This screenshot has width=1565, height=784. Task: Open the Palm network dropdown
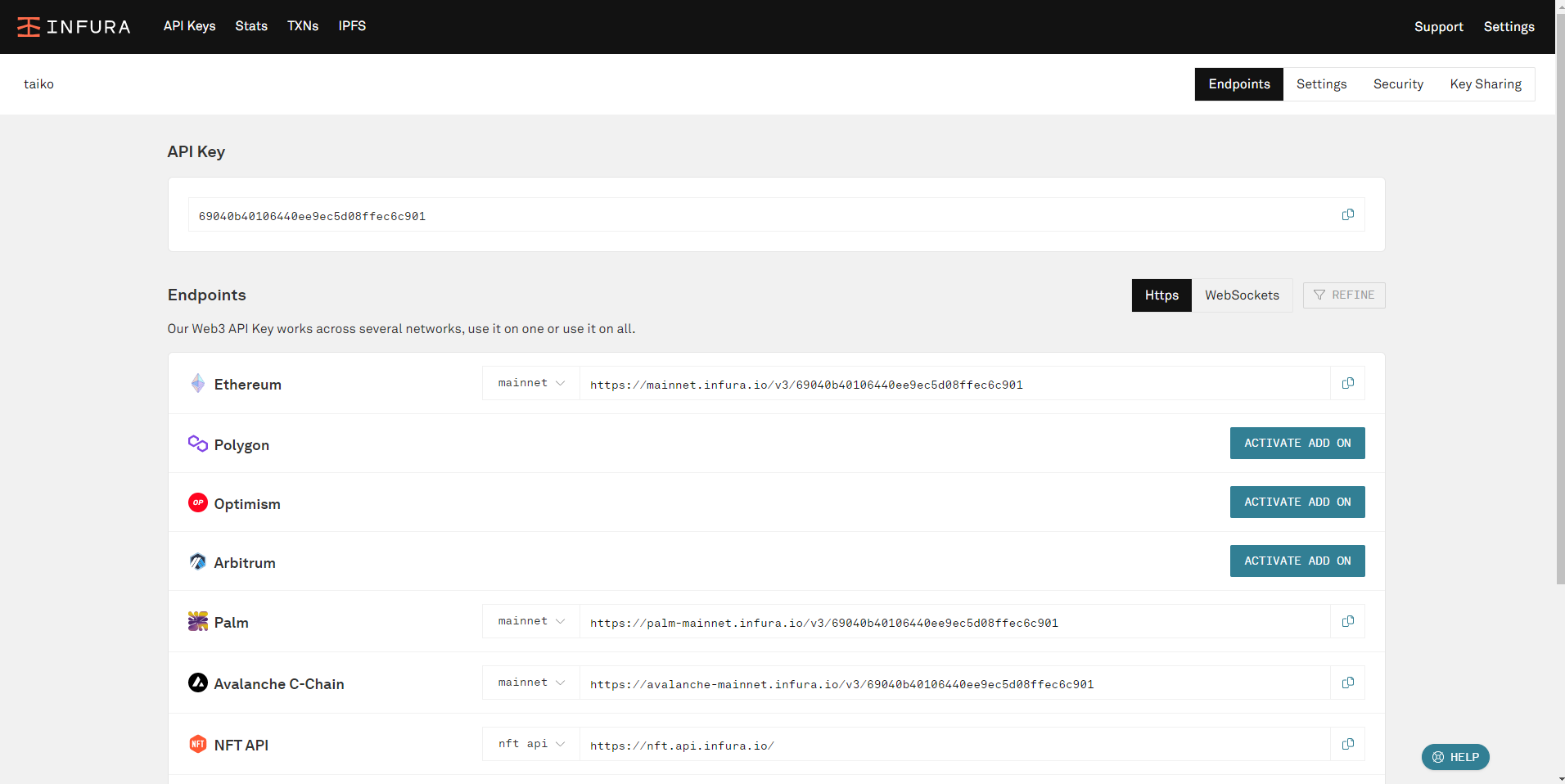click(531, 621)
